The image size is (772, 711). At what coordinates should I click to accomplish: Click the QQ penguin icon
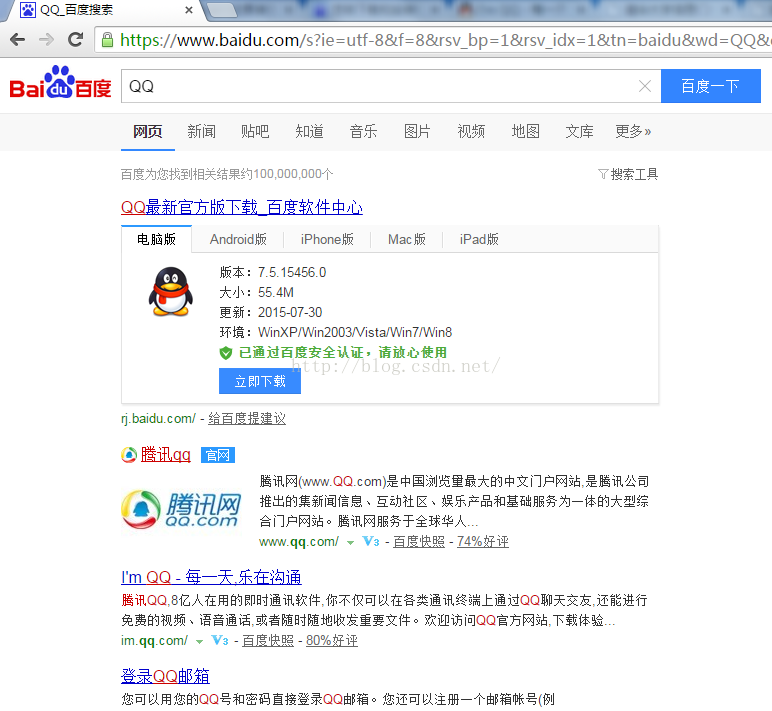point(170,291)
